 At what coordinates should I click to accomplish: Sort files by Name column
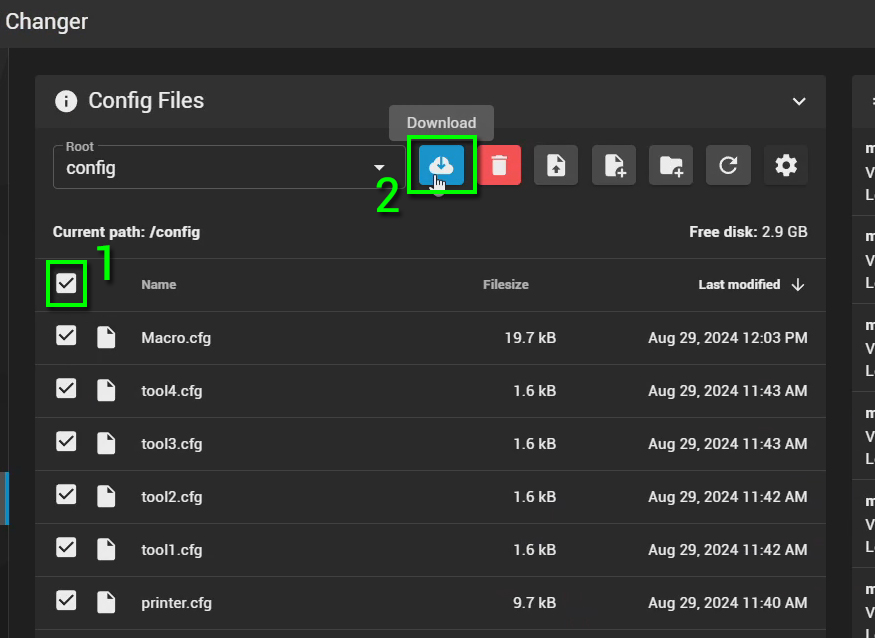pos(158,285)
